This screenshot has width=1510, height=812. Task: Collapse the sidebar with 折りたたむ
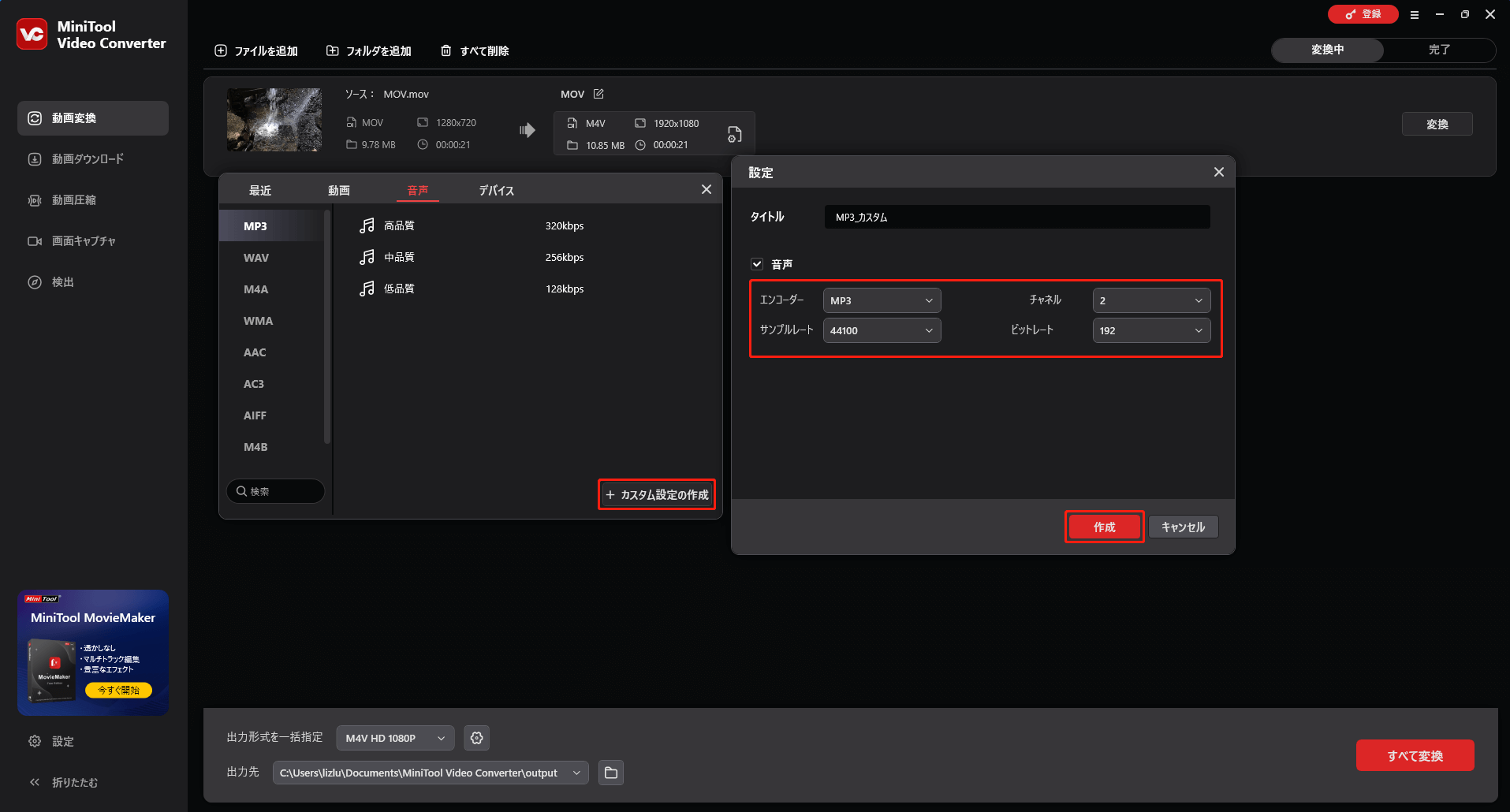pyautogui.click(x=64, y=782)
